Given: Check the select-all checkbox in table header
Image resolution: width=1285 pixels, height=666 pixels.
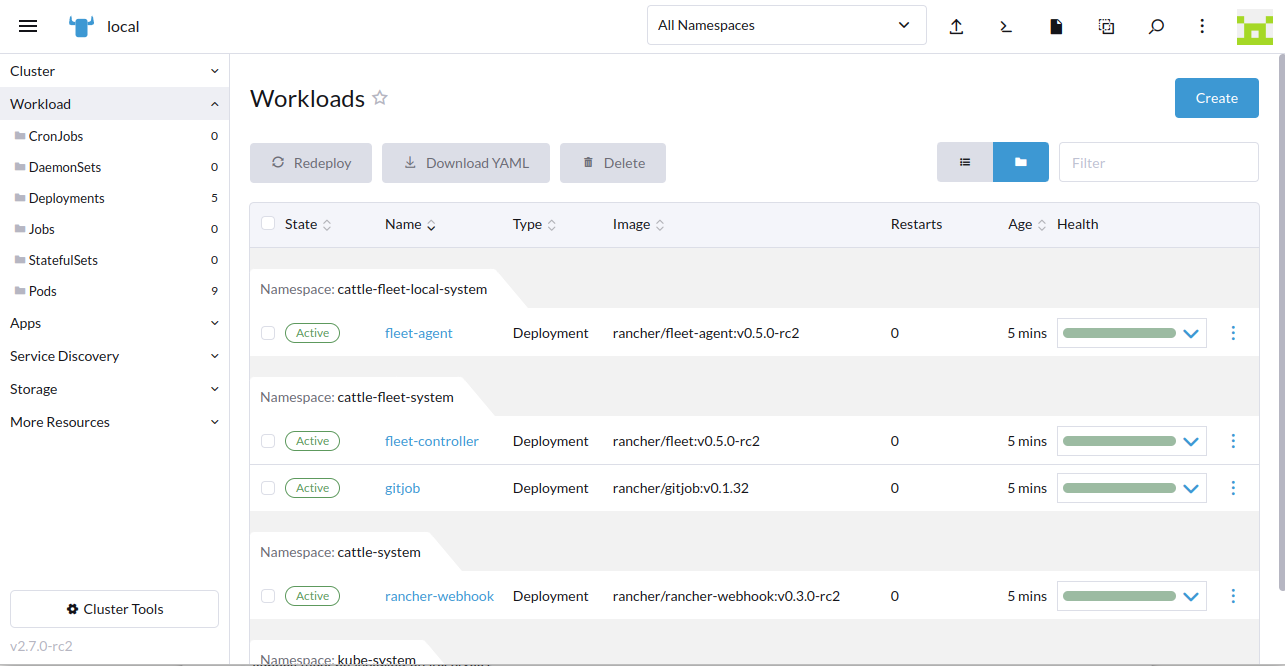Looking at the screenshot, I should [x=268, y=224].
